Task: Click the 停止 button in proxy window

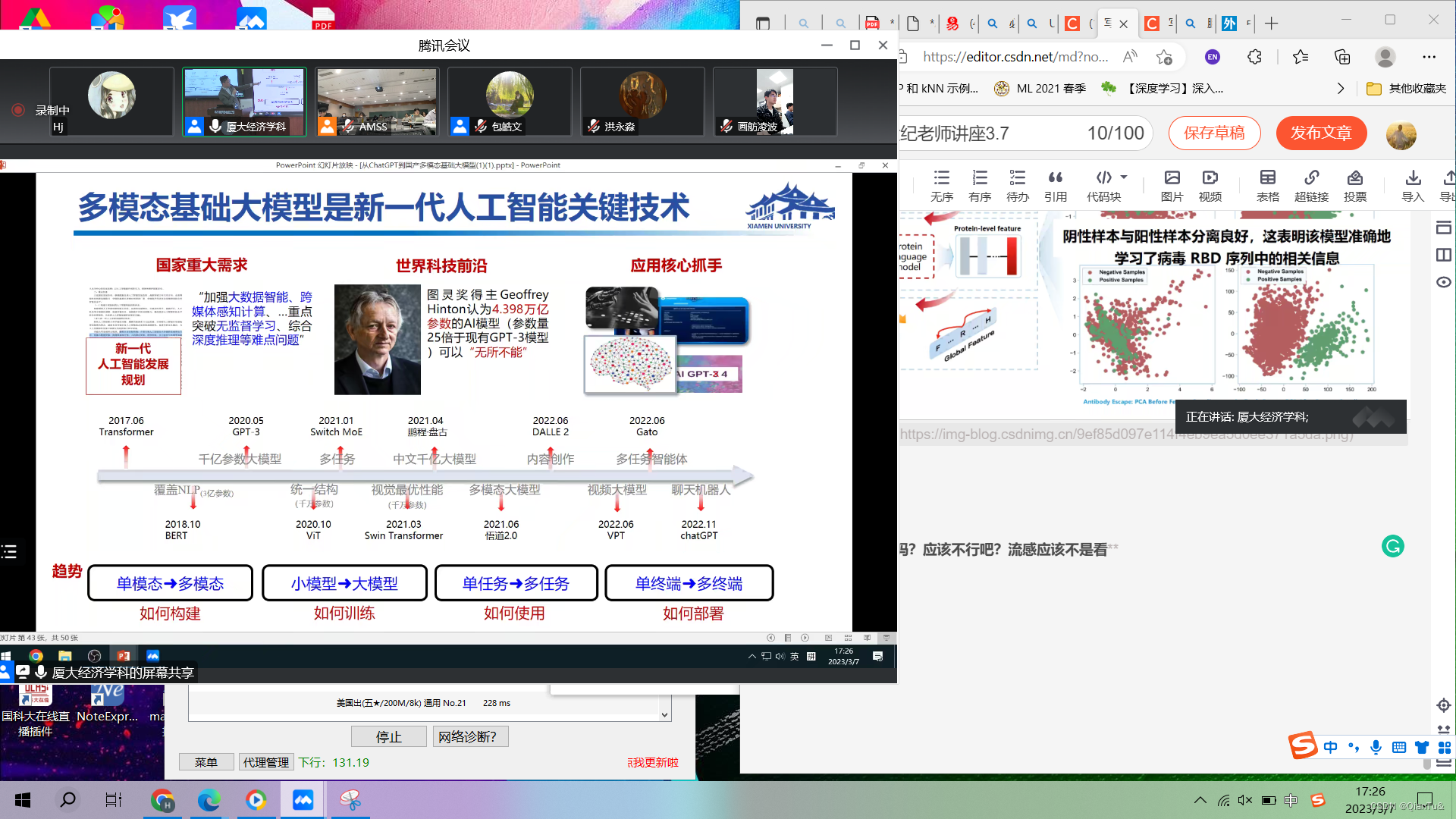Action: point(388,736)
